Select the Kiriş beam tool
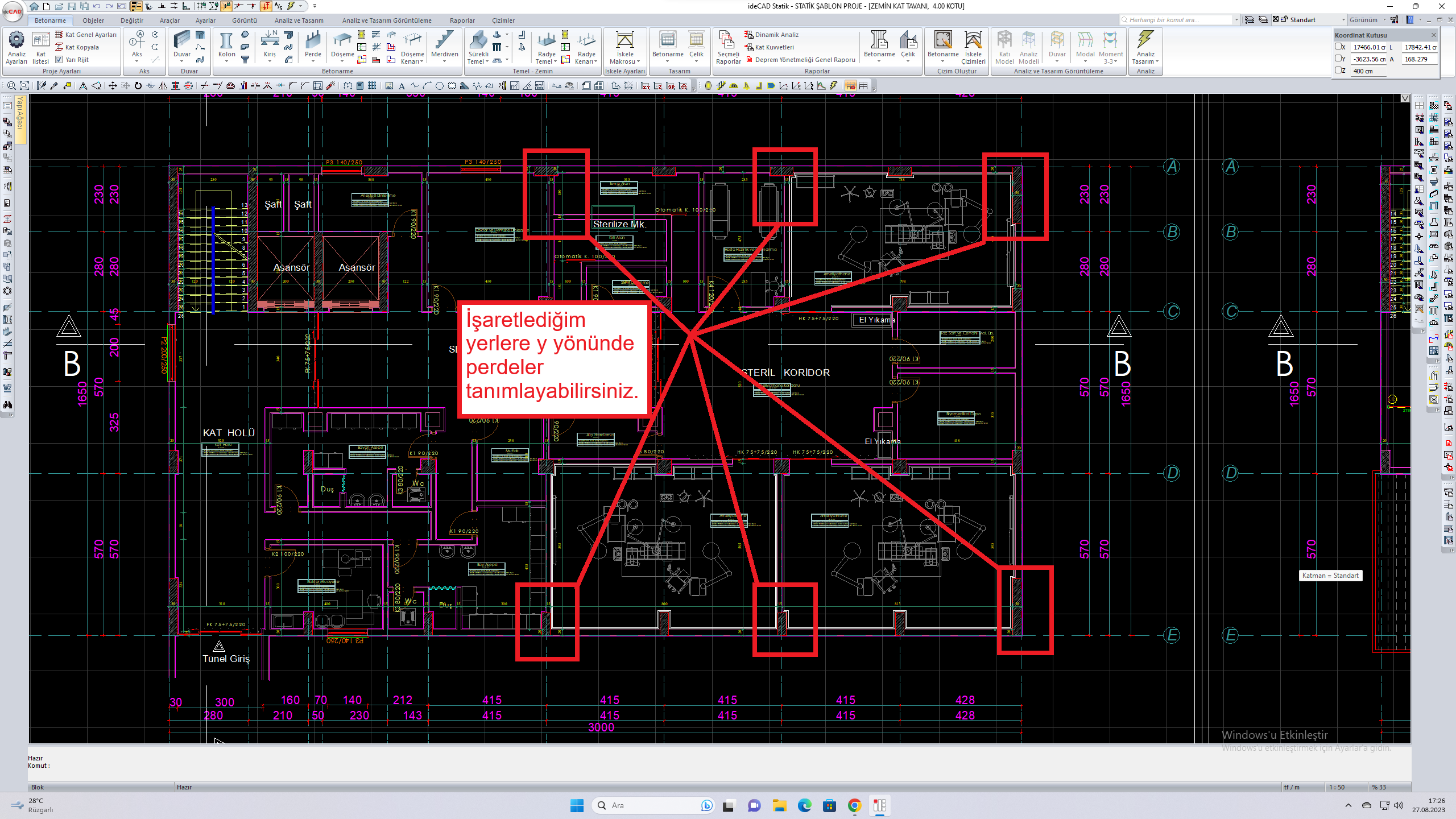The image size is (1456, 819). click(x=270, y=45)
